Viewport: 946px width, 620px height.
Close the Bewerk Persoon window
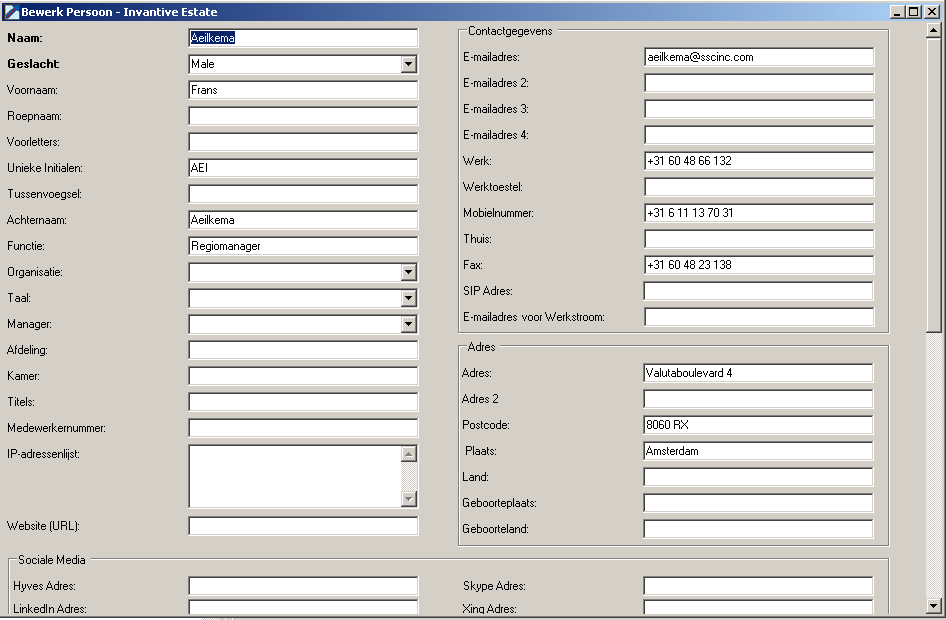(932, 12)
